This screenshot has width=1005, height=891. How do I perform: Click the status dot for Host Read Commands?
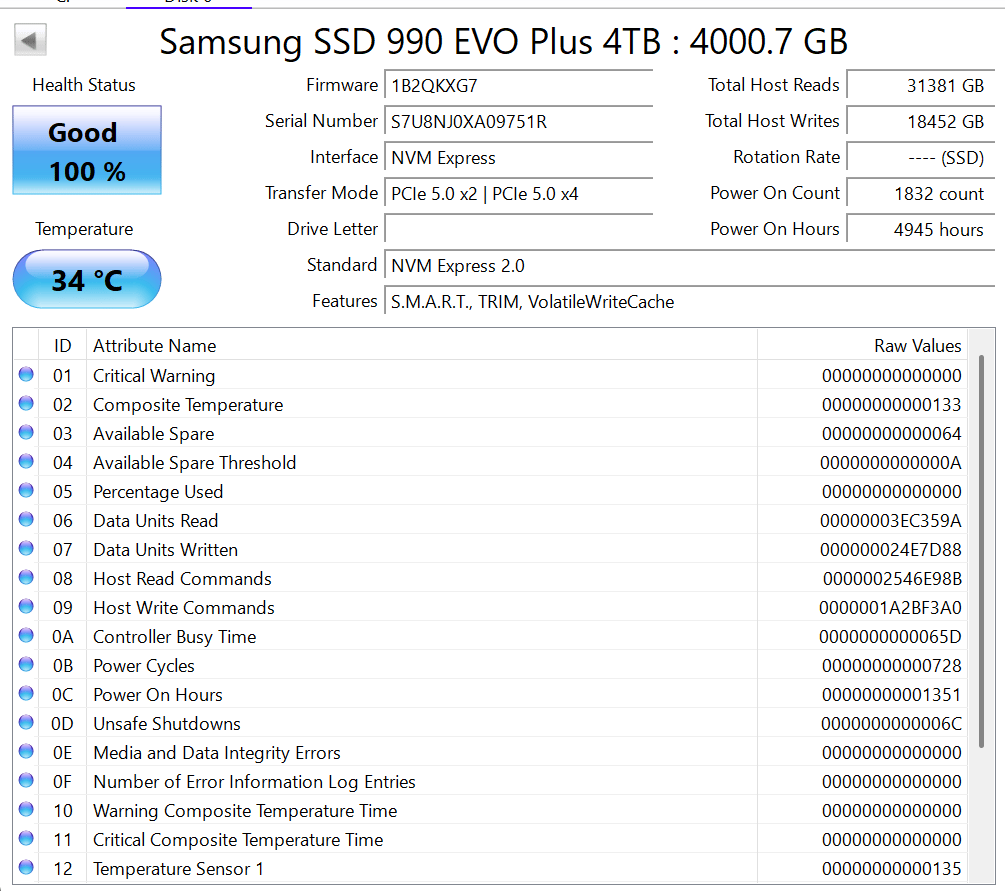coord(26,577)
